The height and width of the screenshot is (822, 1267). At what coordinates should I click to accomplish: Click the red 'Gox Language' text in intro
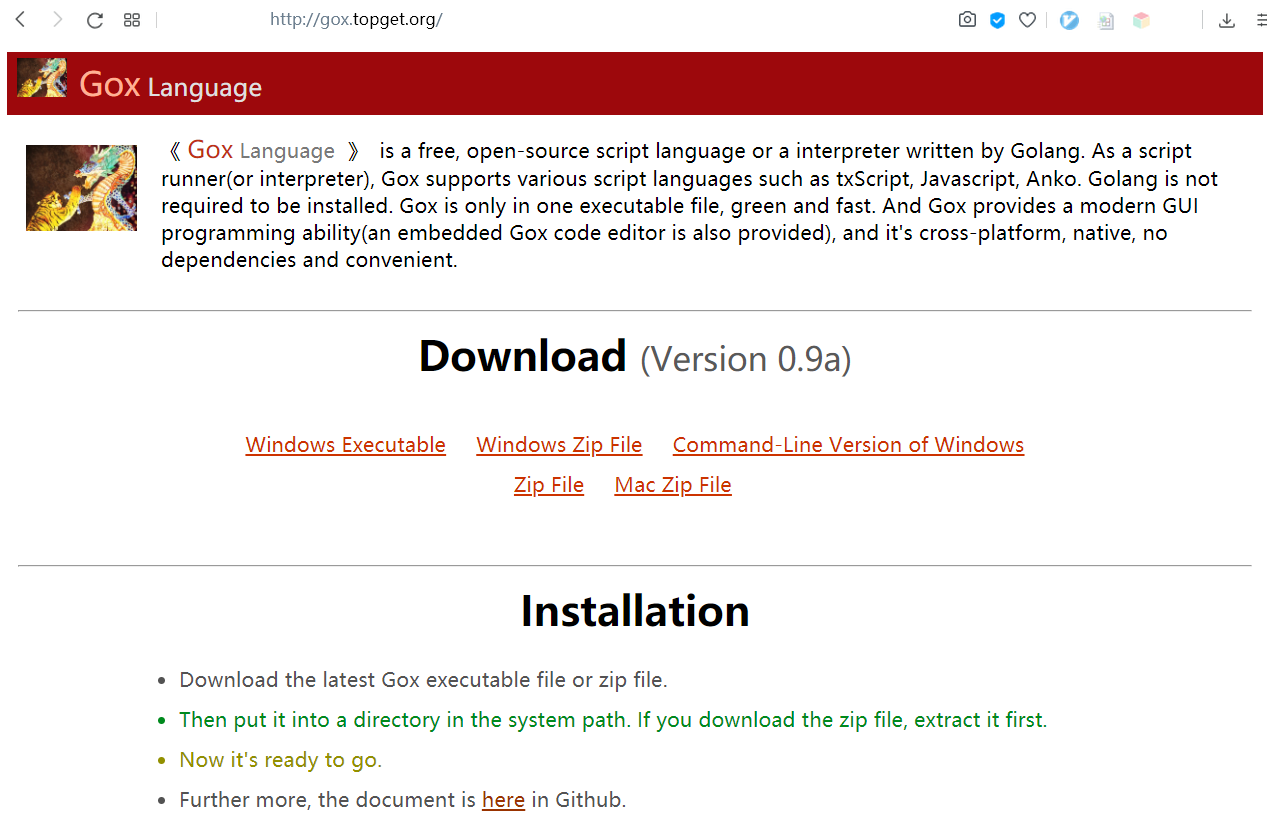point(261,151)
